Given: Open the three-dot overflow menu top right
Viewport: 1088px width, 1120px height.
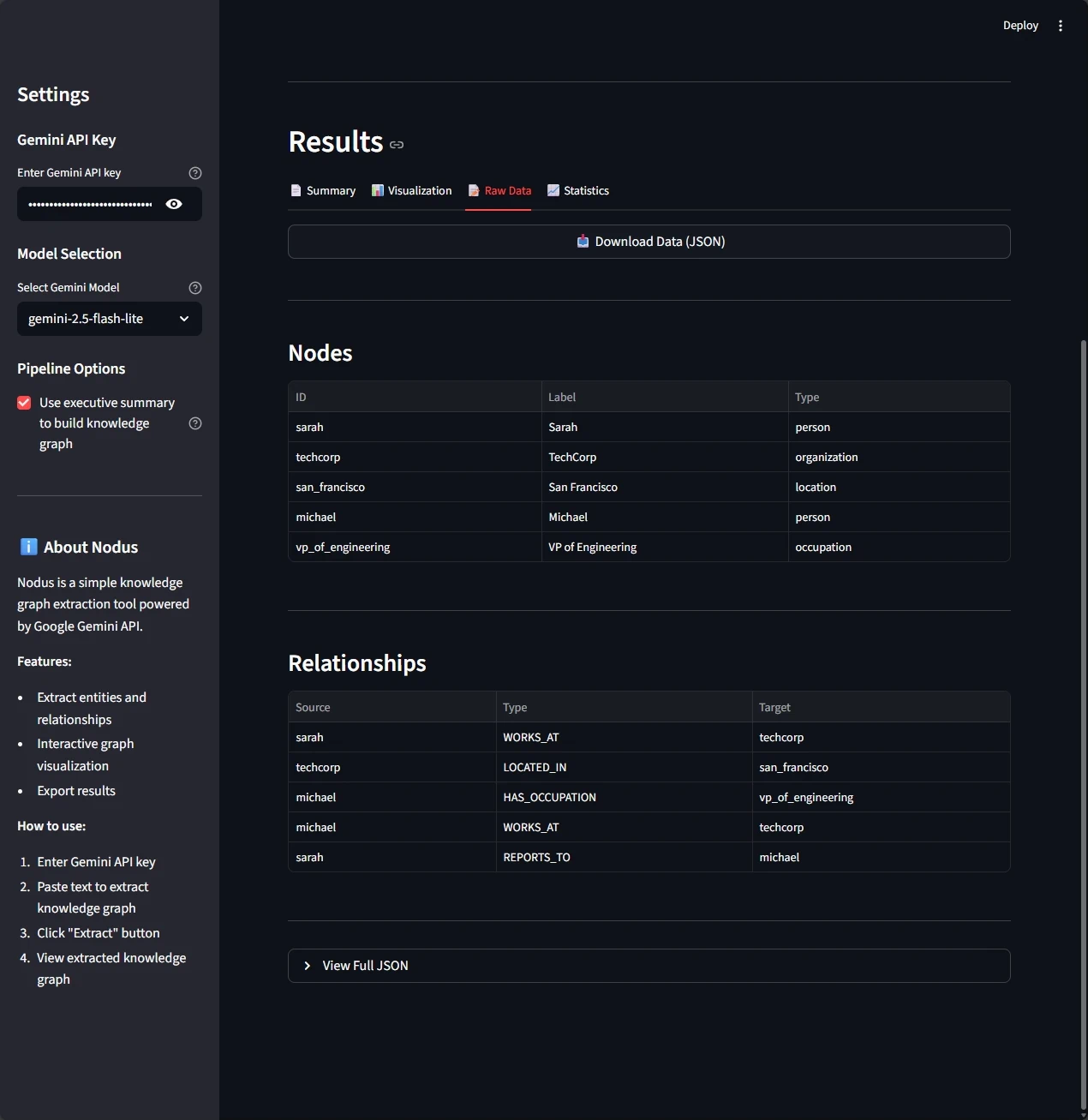Looking at the screenshot, I should point(1061,25).
